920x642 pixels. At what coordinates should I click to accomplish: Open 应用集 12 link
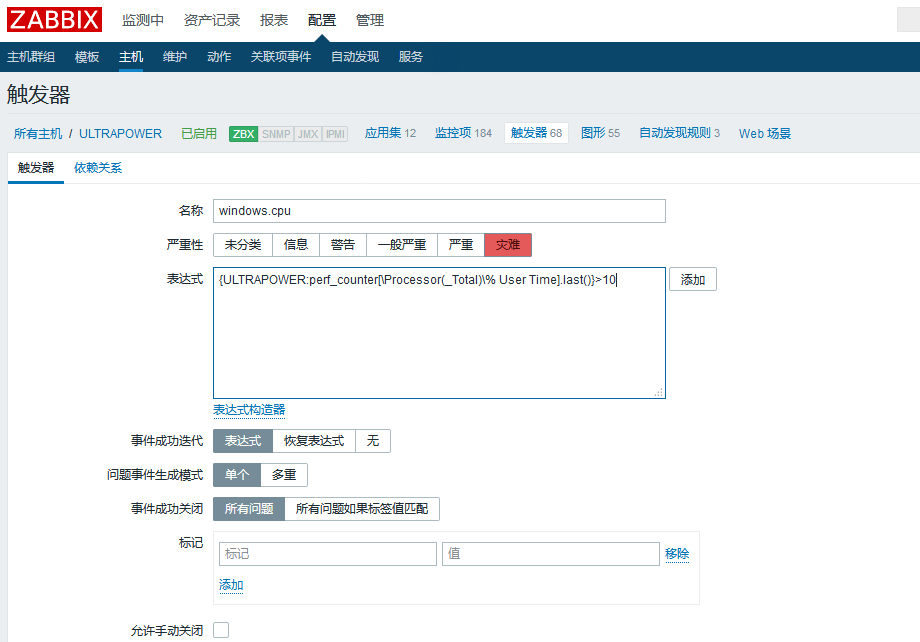tap(390, 133)
